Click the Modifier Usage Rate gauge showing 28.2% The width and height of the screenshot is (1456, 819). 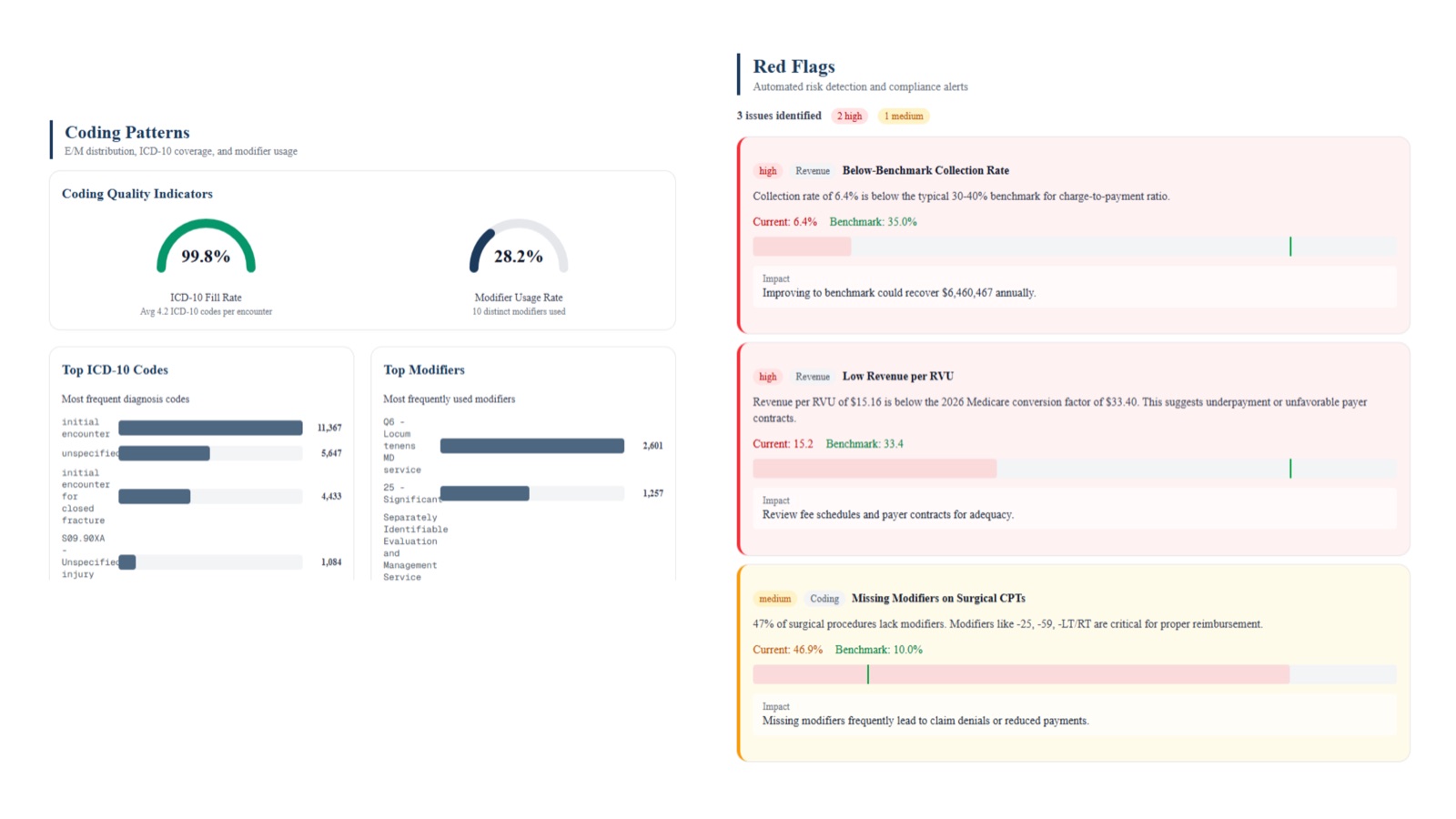(519, 247)
